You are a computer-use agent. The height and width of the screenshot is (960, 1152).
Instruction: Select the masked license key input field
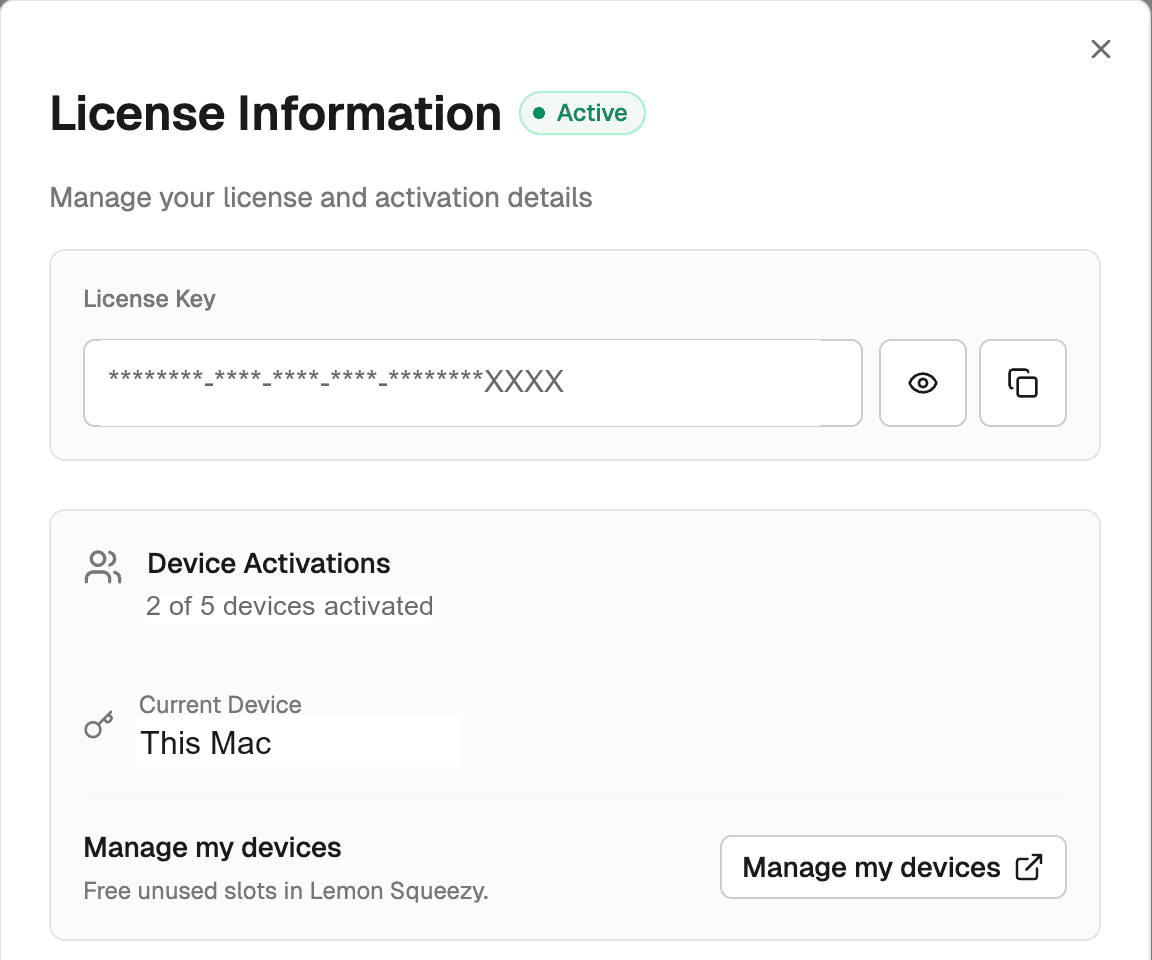[472, 383]
